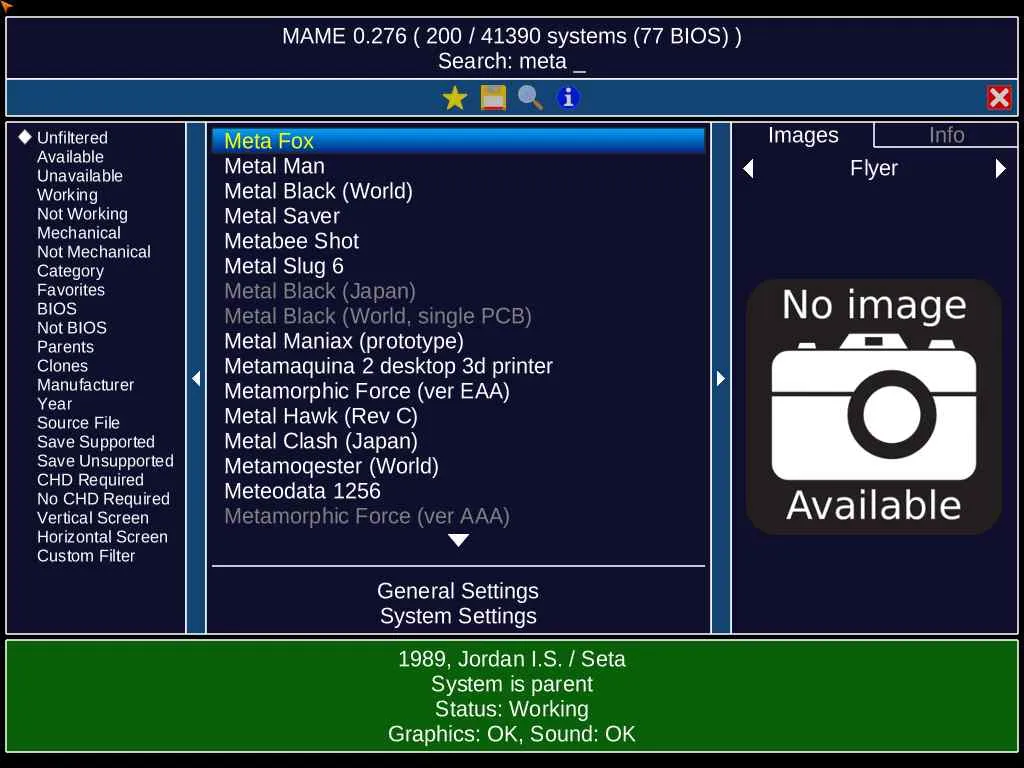This screenshot has width=1024, height=768.
Task: Select the Not BIOS filter
Action: pos(72,327)
